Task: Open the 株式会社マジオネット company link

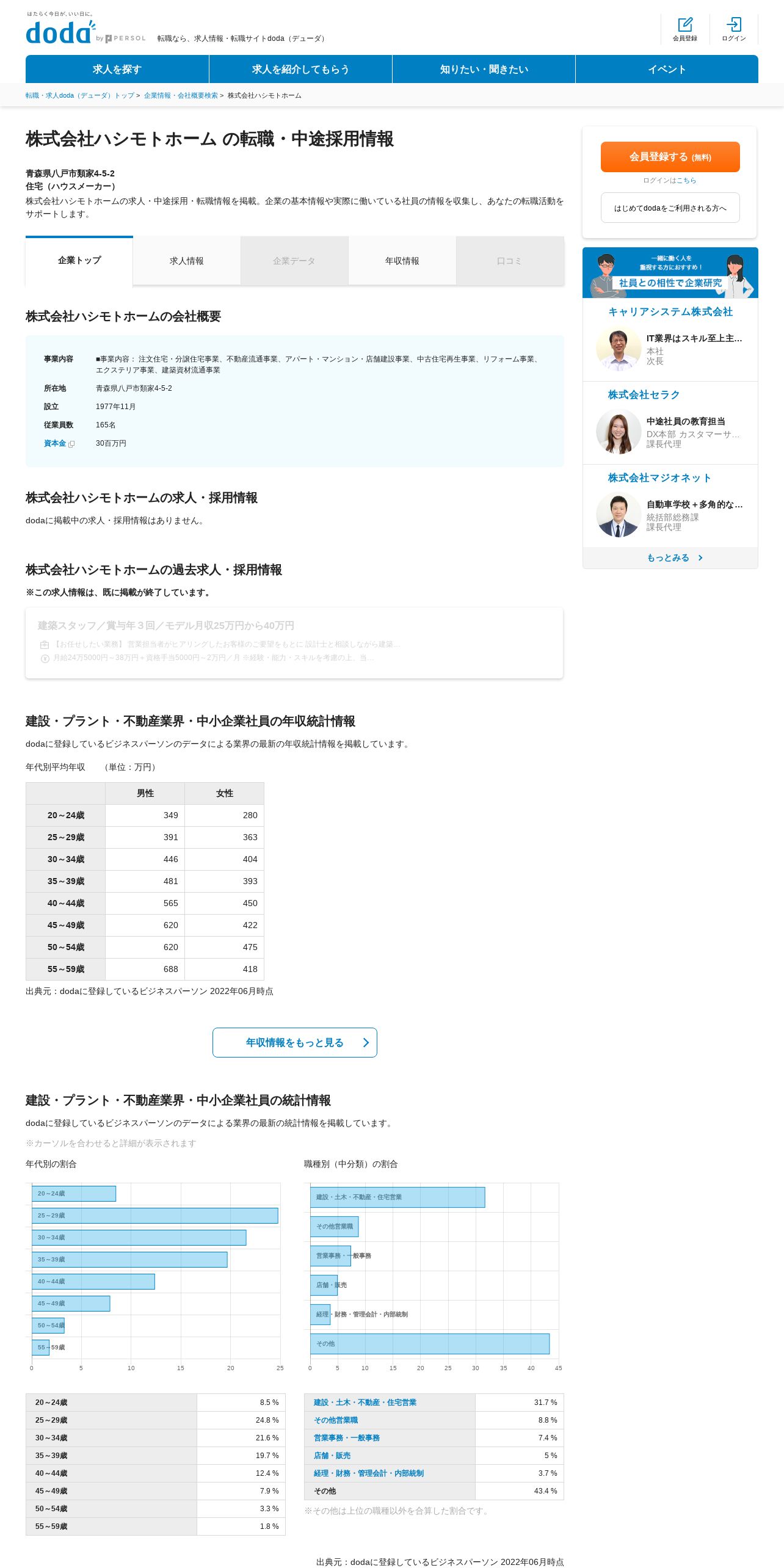Action: click(x=659, y=478)
